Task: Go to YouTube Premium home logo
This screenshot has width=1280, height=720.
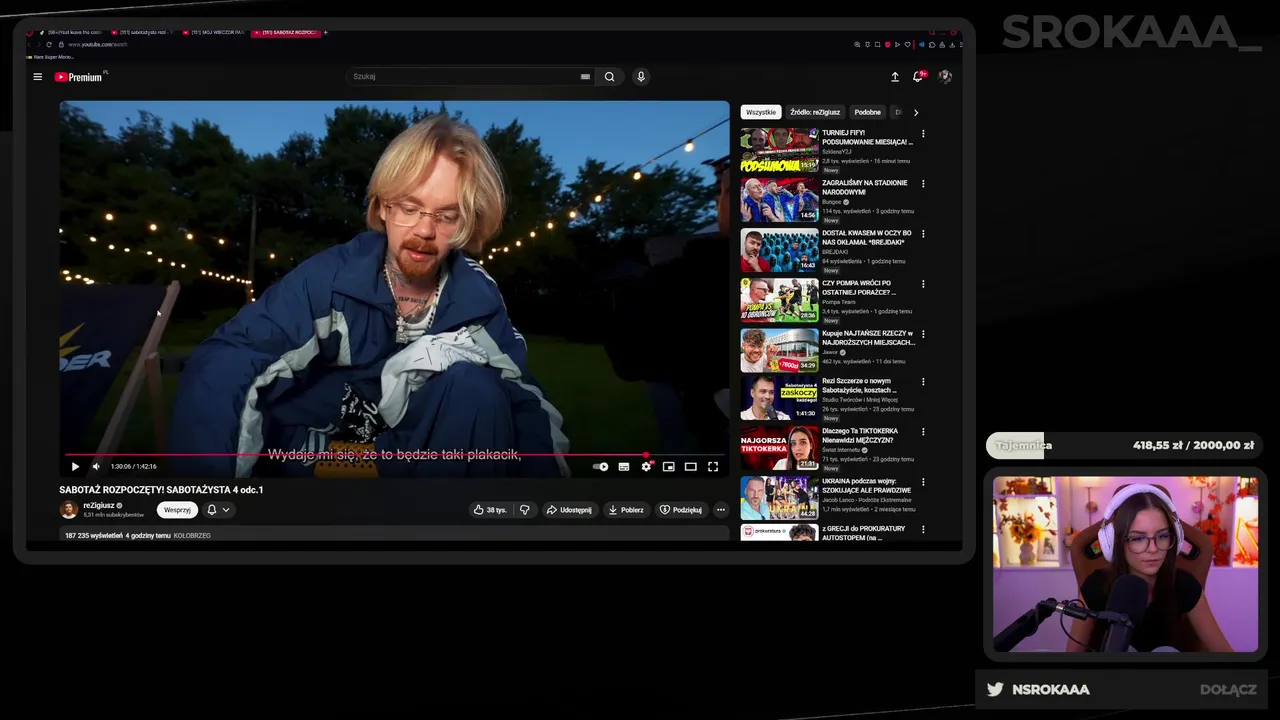Action: pyautogui.click(x=79, y=77)
